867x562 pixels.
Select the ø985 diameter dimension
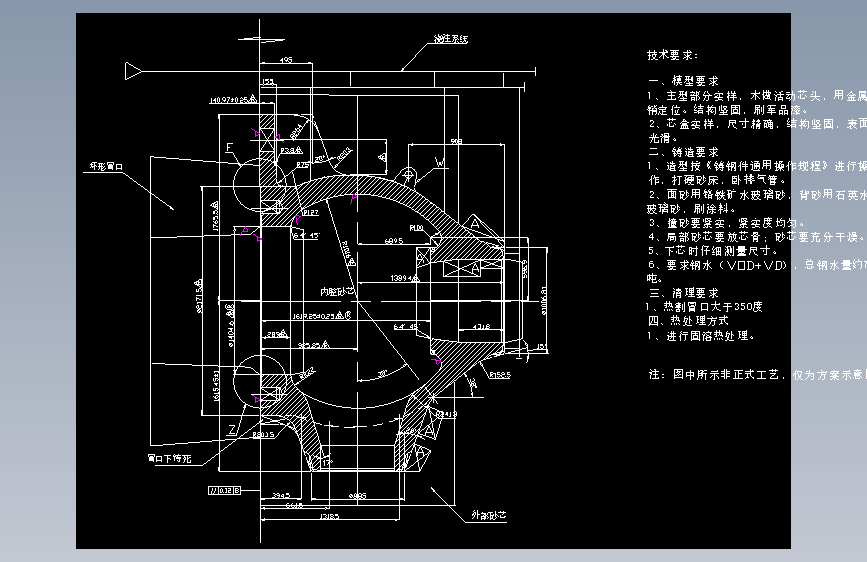tap(358, 496)
